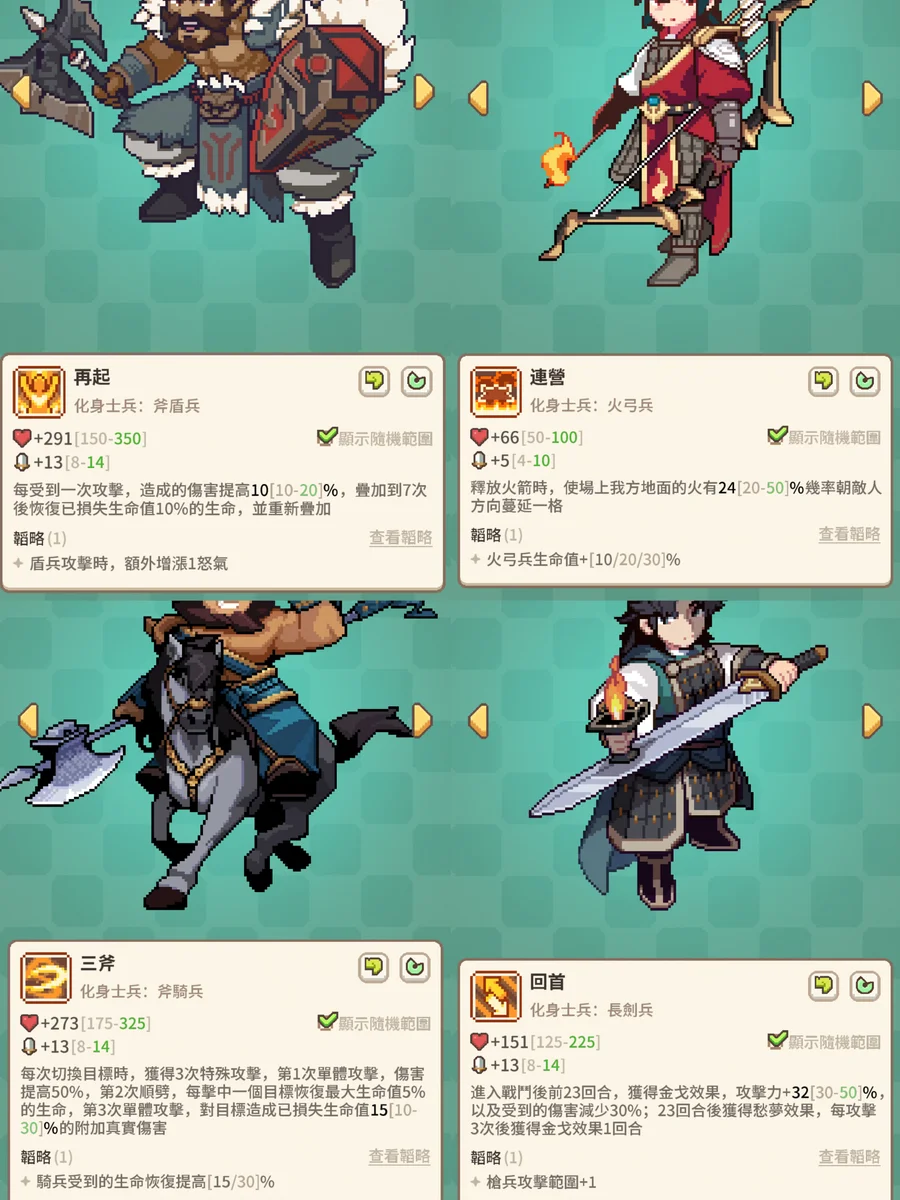Click the refresh icon on 回首 card
This screenshot has height=1200, width=900.
(x=865, y=986)
